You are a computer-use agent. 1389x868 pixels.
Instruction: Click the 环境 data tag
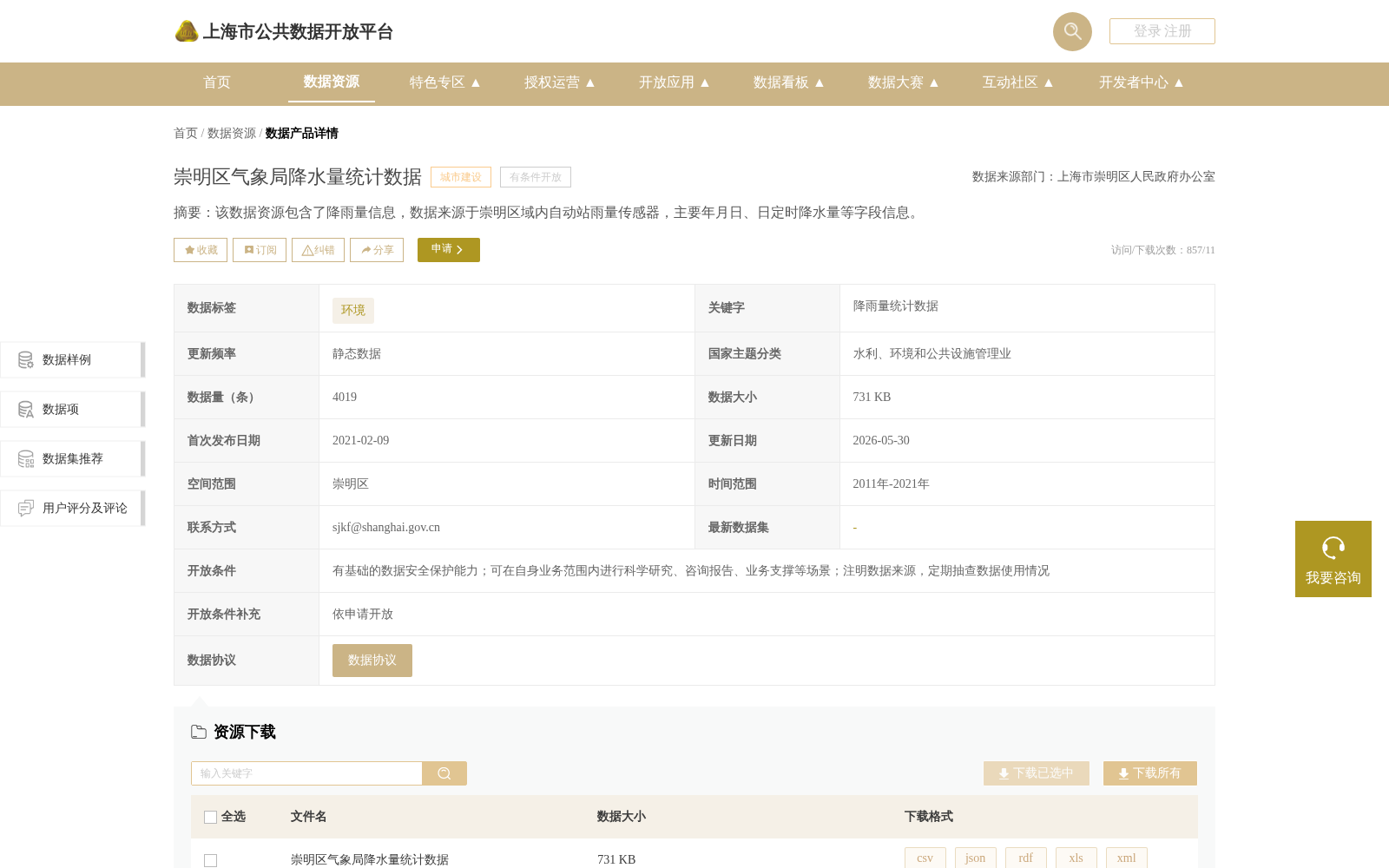pos(353,310)
